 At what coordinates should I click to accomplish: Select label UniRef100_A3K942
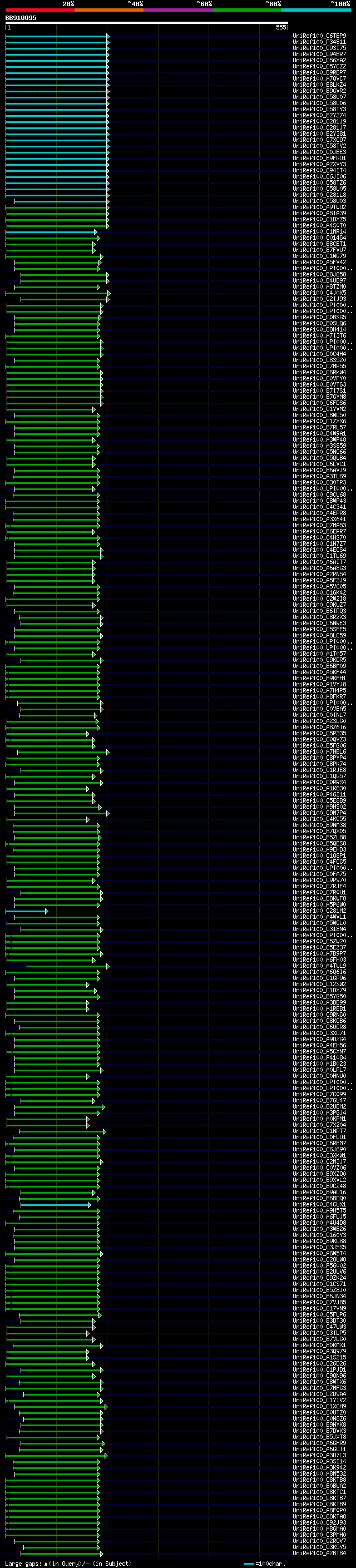(319, 1467)
